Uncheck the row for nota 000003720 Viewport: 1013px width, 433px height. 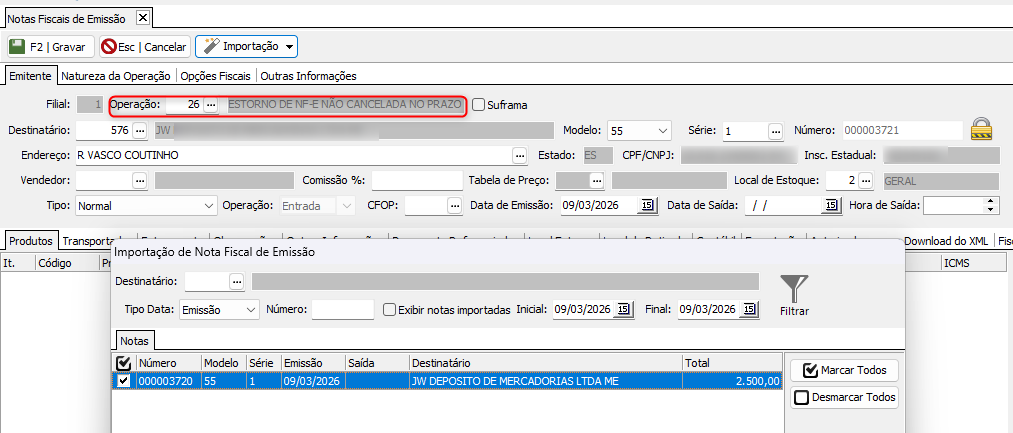pyautogui.click(x=123, y=381)
